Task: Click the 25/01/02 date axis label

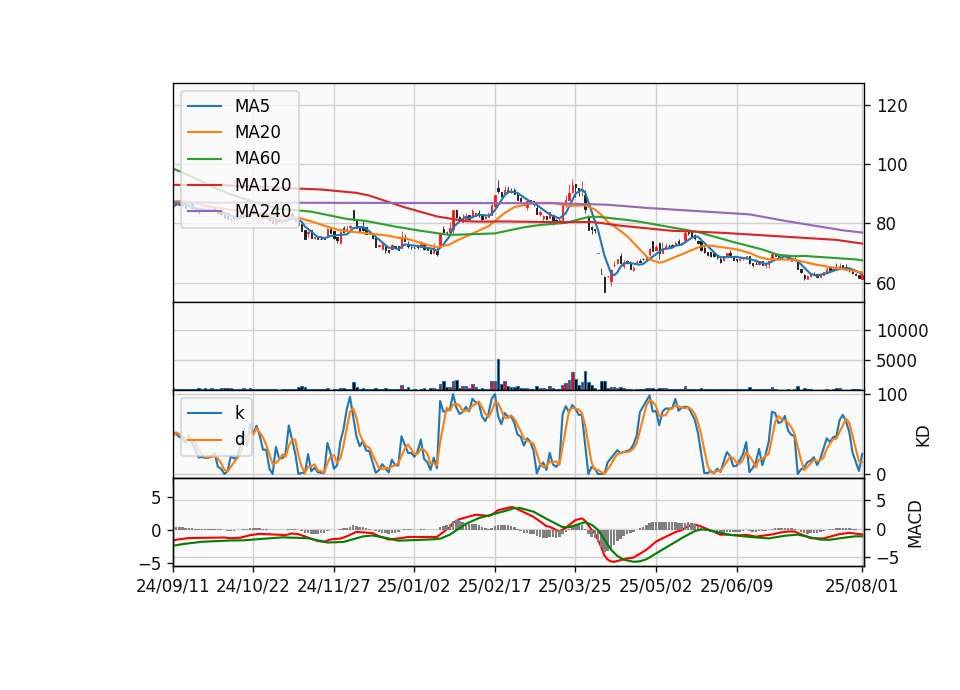Action: coord(414,586)
